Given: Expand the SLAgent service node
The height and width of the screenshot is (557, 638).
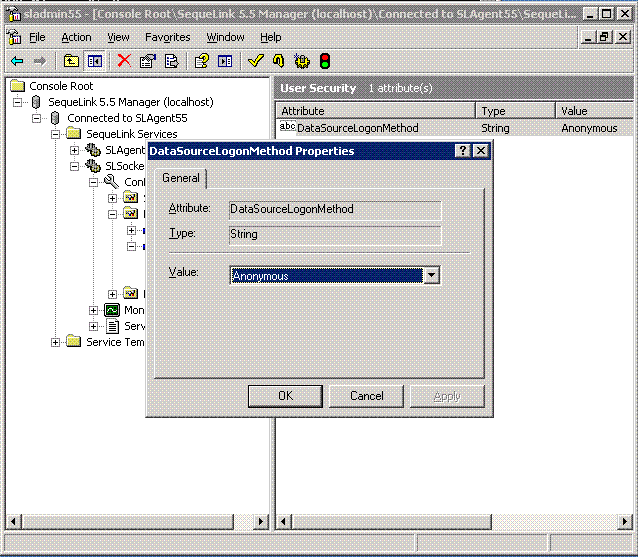Looking at the screenshot, I should tap(74, 150).
